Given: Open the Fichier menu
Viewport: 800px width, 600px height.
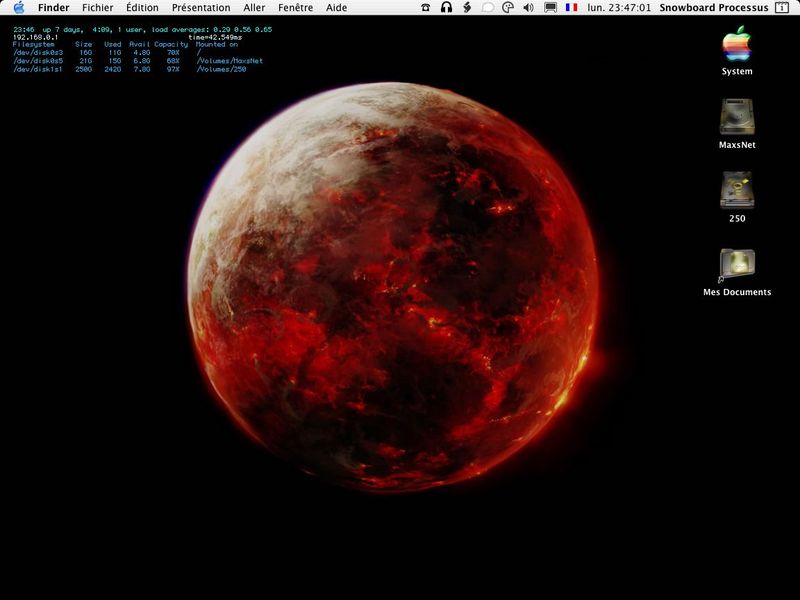Looking at the screenshot, I should pyautogui.click(x=97, y=8).
